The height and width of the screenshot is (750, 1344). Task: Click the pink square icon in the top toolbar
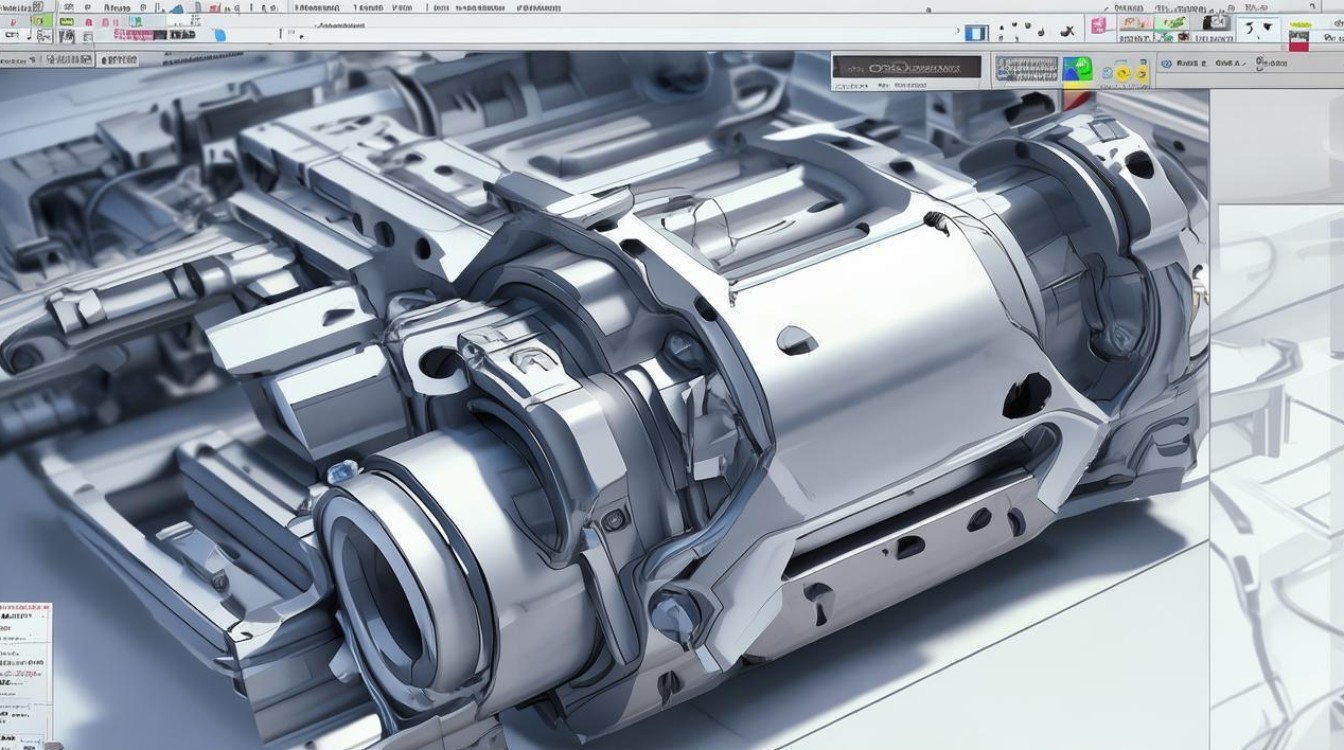click(1098, 25)
